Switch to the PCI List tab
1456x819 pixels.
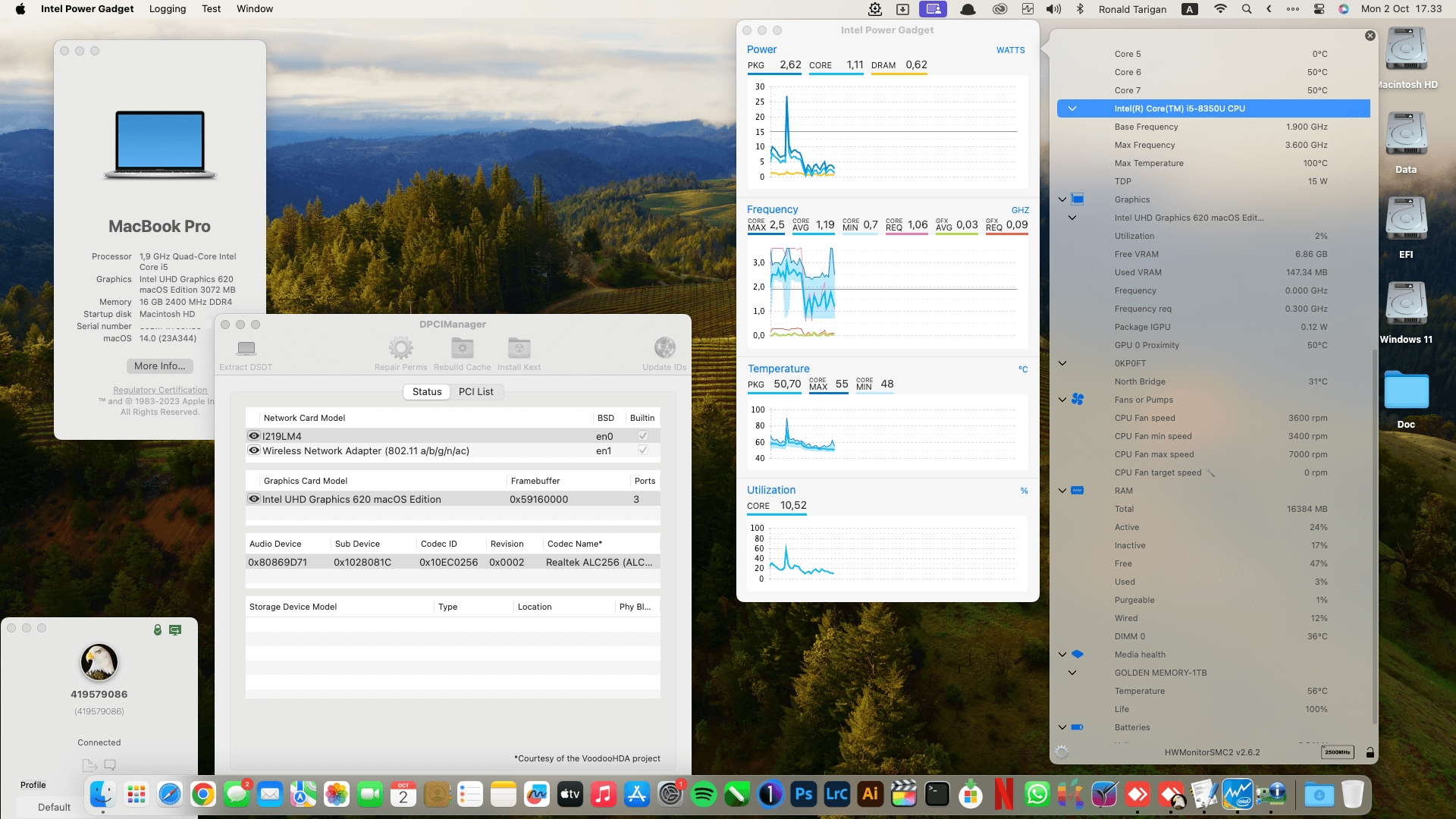pos(476,392)
